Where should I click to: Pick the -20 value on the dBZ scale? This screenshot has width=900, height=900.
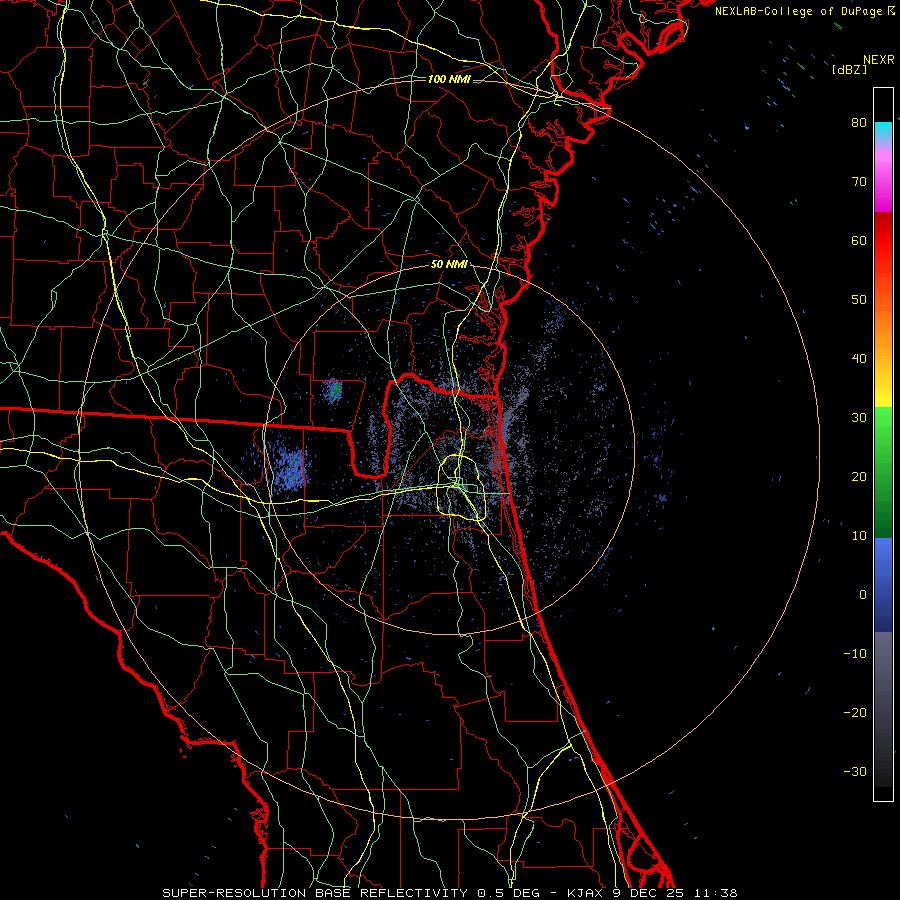(x=855, y=713)
